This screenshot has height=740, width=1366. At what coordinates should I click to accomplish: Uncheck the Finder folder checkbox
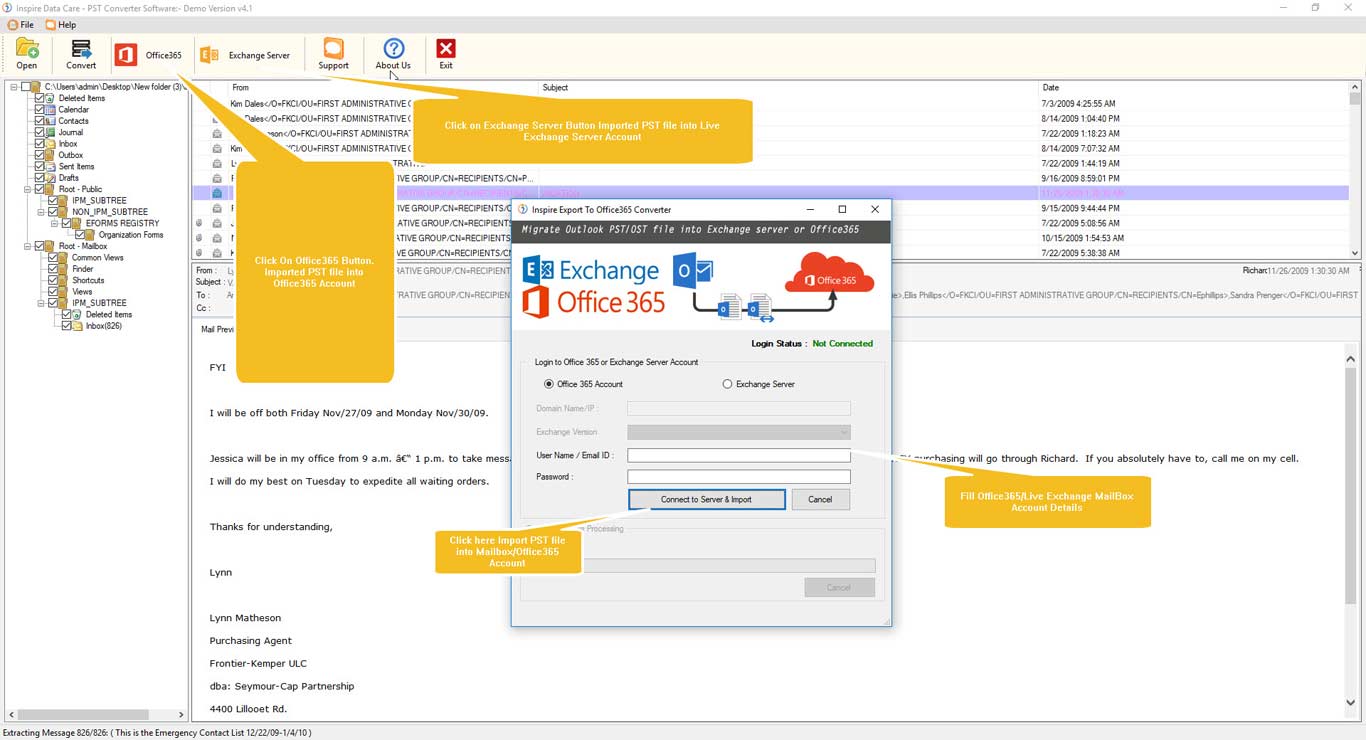(53, 269)
